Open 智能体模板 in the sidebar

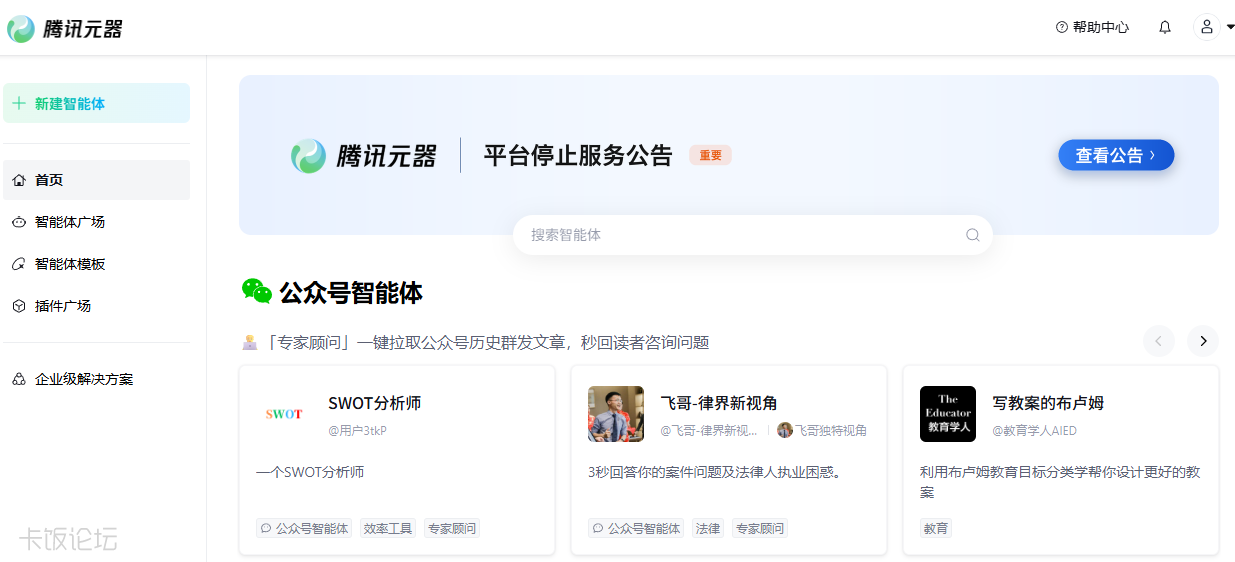click(x=96, y=264)
